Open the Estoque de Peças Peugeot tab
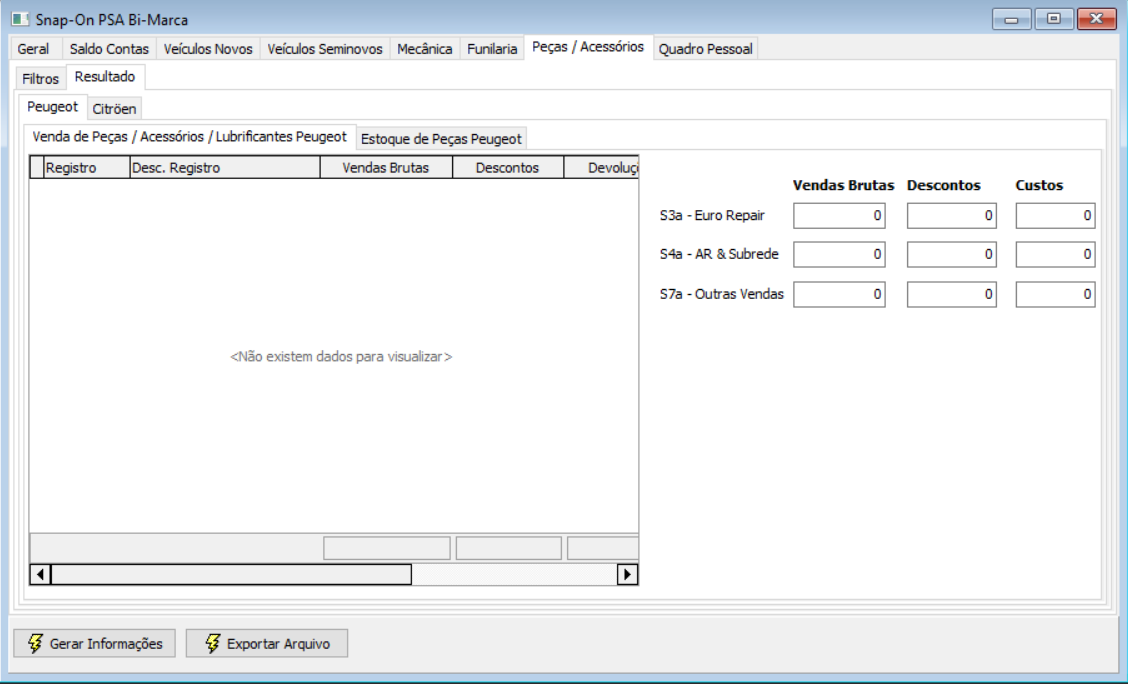 pyautogui.click(x=441, y=139)
